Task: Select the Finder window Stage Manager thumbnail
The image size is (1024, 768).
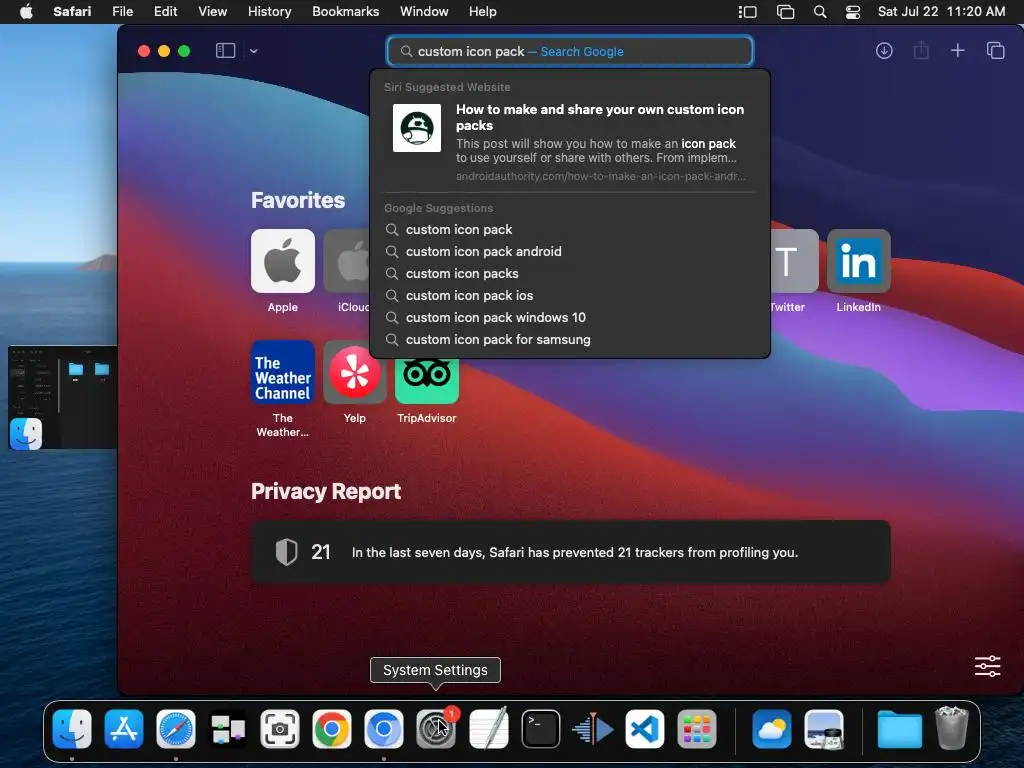Action: coord(63,397)
